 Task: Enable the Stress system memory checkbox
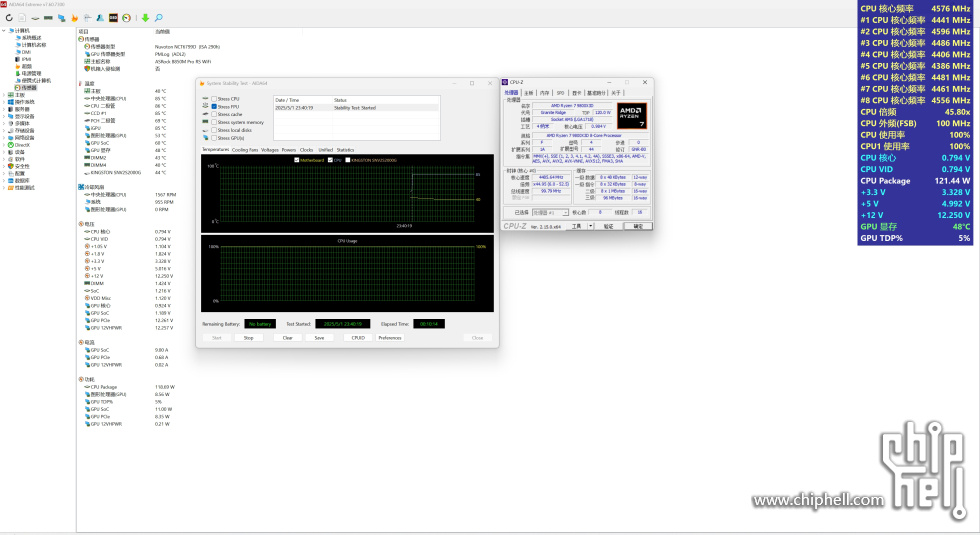click(214, 122)
